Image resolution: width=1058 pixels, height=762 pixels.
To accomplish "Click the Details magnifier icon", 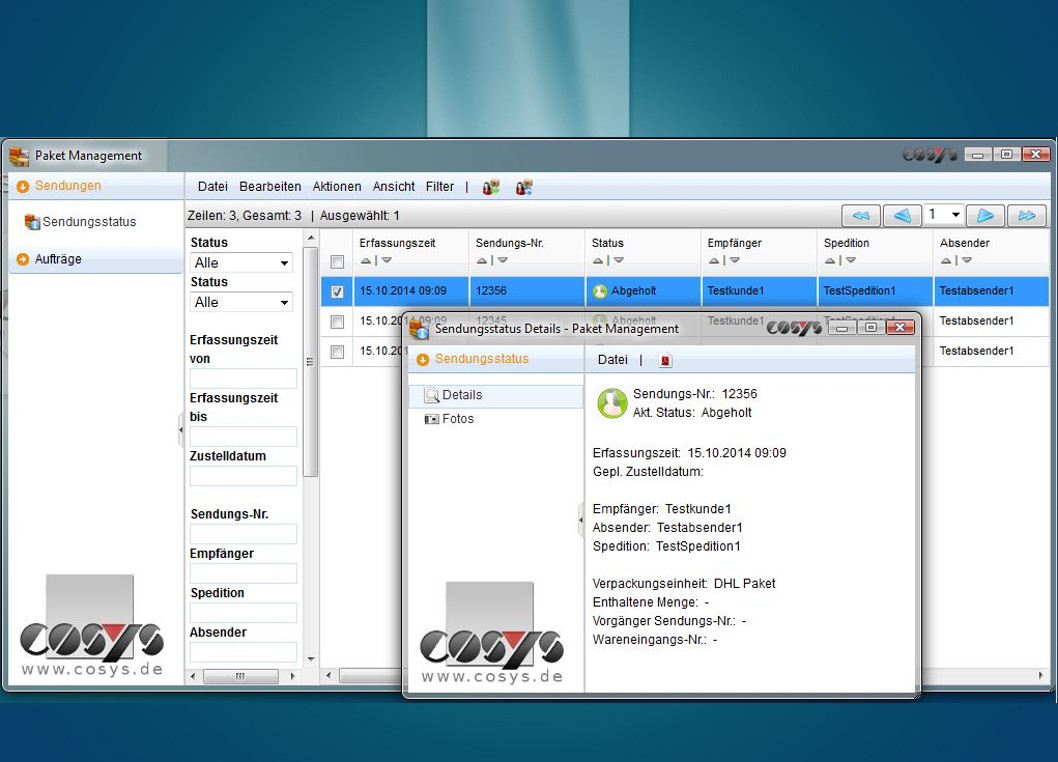I will point(432,395).
